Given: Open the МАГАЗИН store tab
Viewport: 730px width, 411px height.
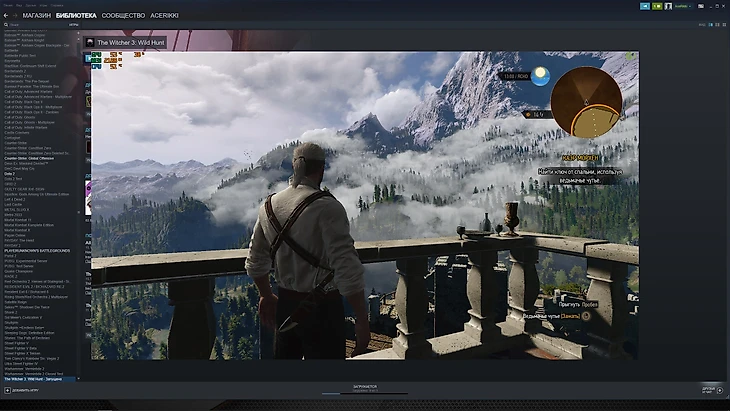Looking at the screenshot, I should click(x=36, y=15).
